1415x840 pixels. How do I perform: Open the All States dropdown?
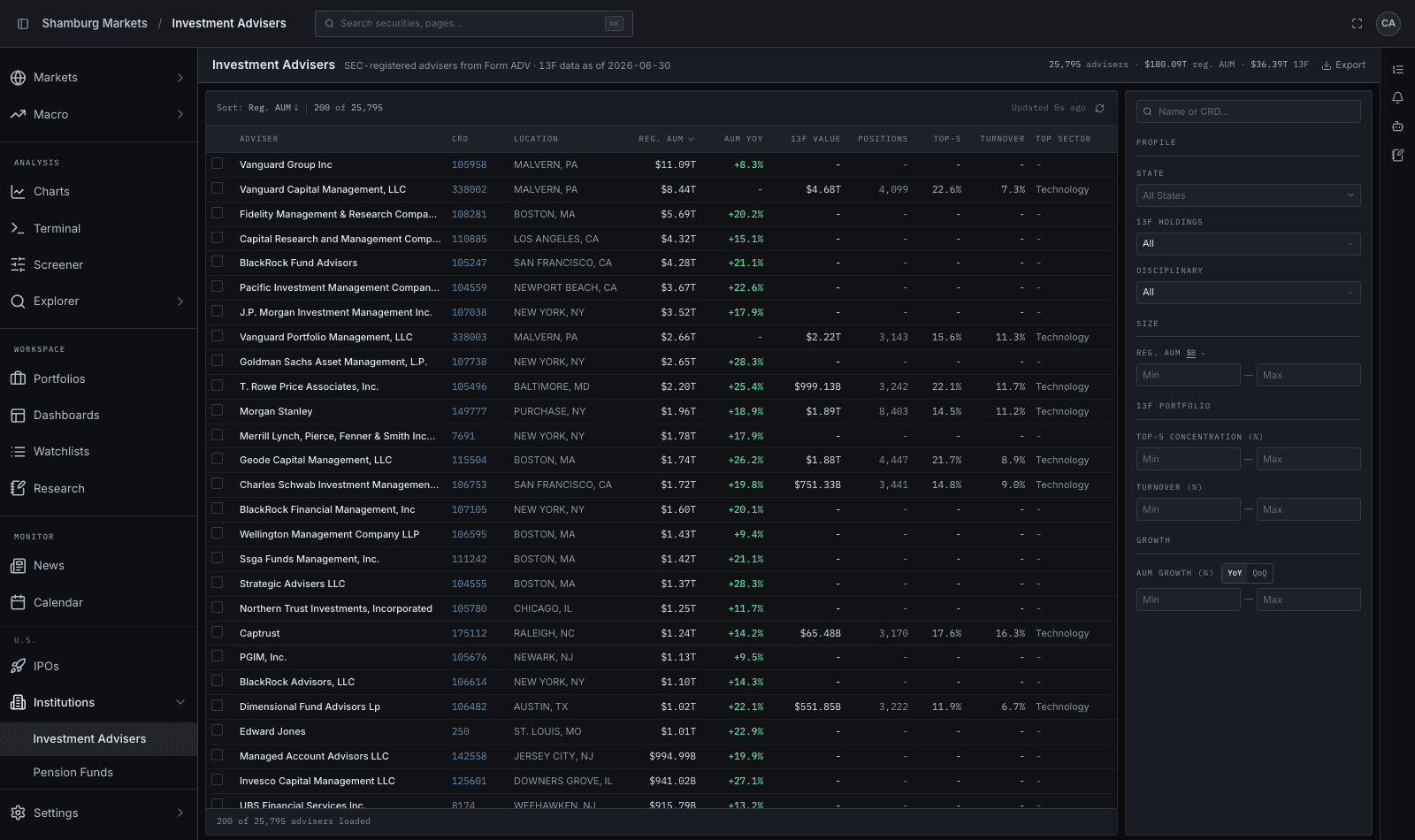click(1248, 195)
